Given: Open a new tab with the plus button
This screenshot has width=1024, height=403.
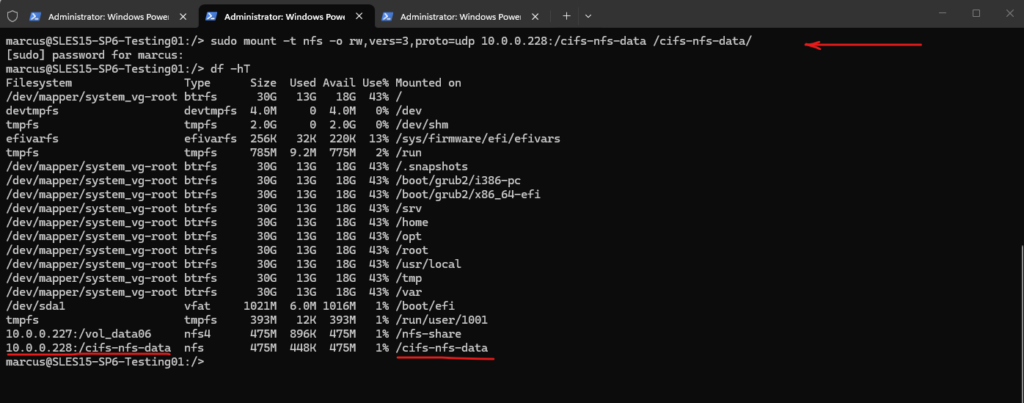Looking at the screenshot, I should click(x=566, y=16).
